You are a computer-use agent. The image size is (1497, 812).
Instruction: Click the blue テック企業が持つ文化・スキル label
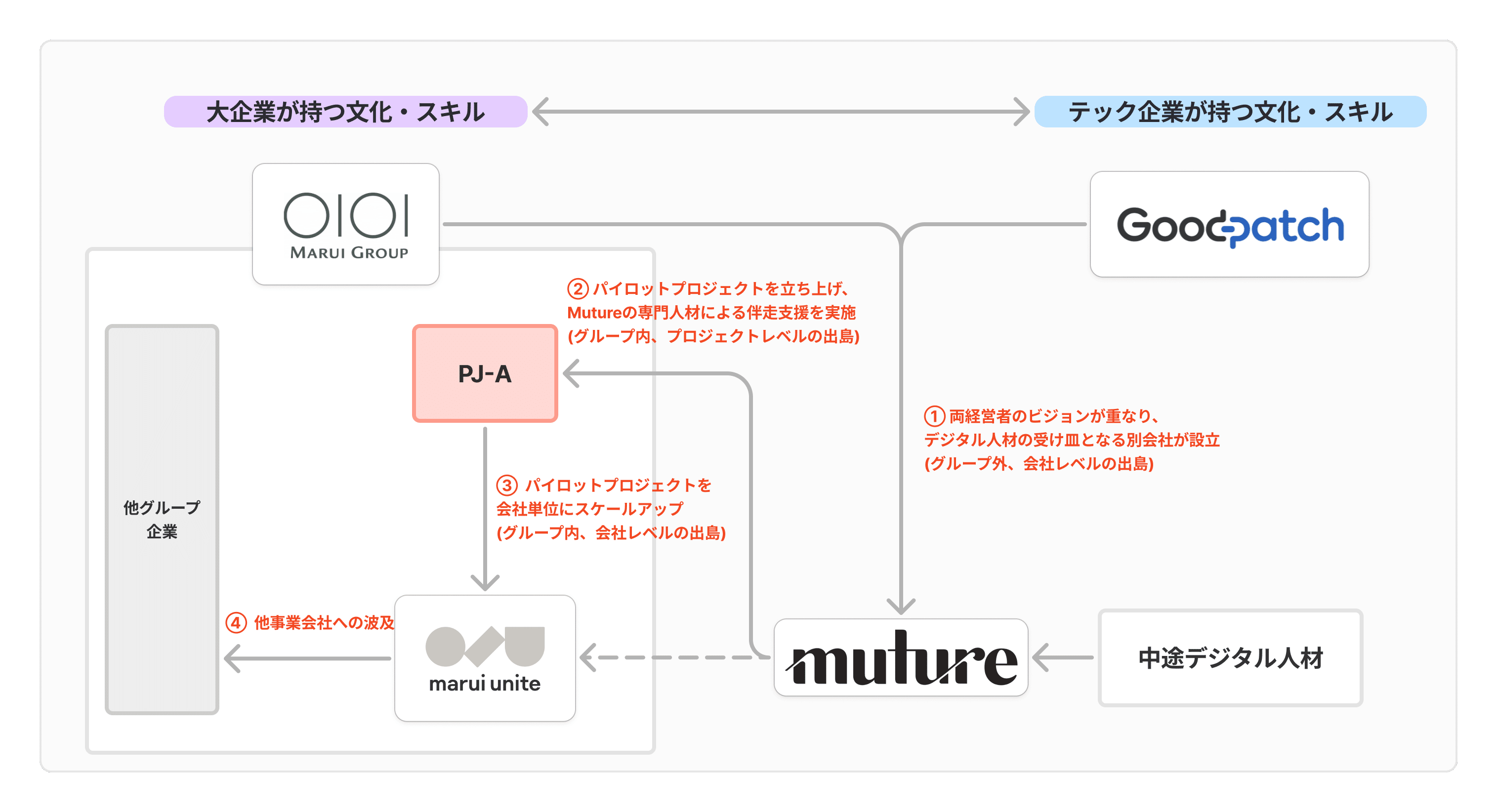coord(1230,112)
